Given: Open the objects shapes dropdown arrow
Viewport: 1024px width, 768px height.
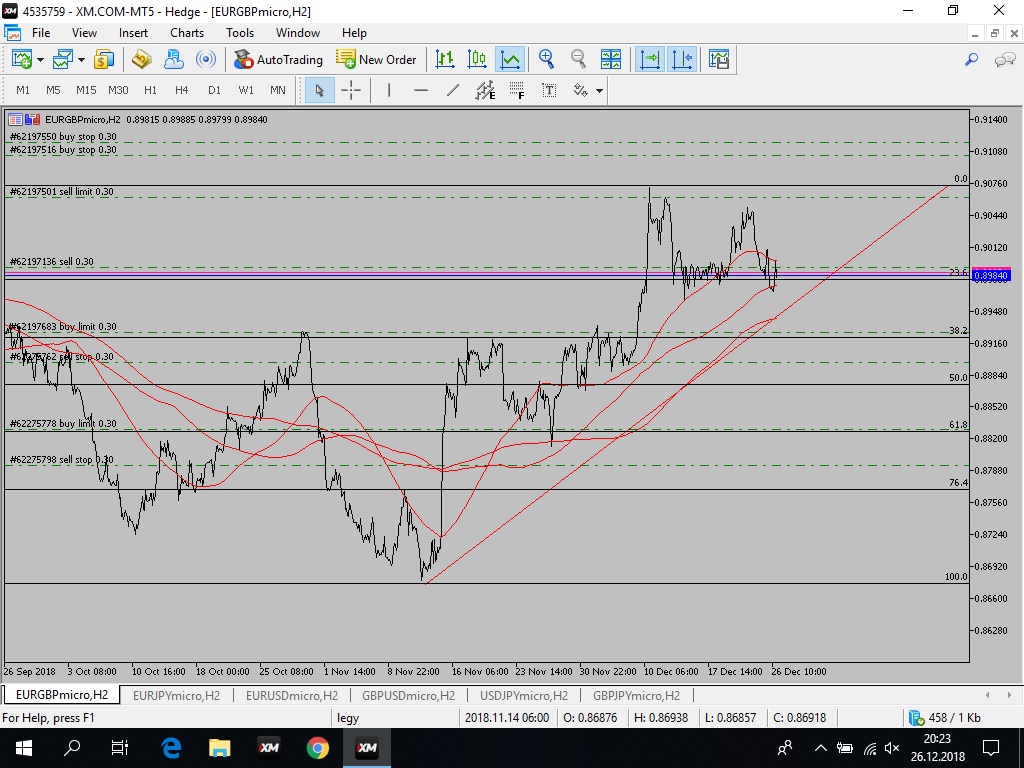Looking at the screenshot, I should [x=599, y=91].
